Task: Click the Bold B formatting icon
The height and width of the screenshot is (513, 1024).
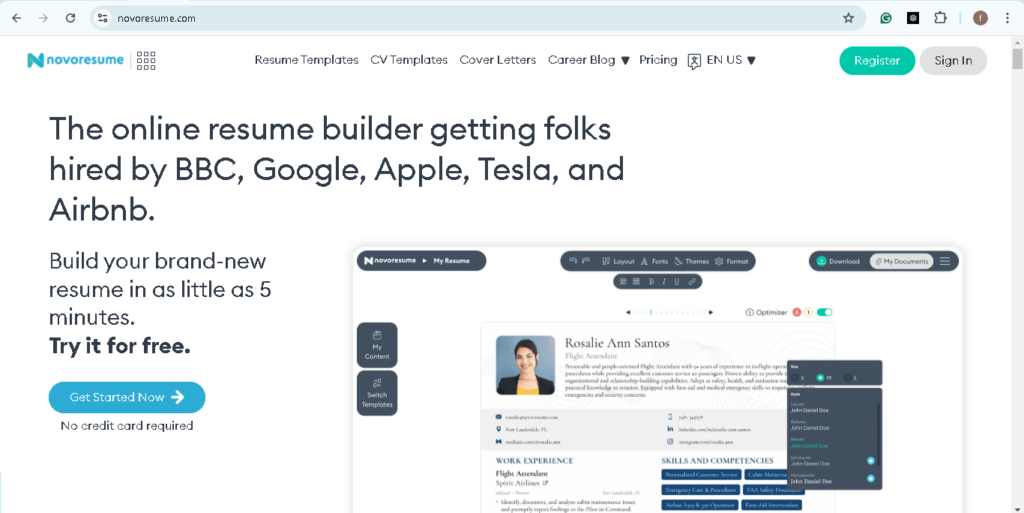Action: coord(651,281)
